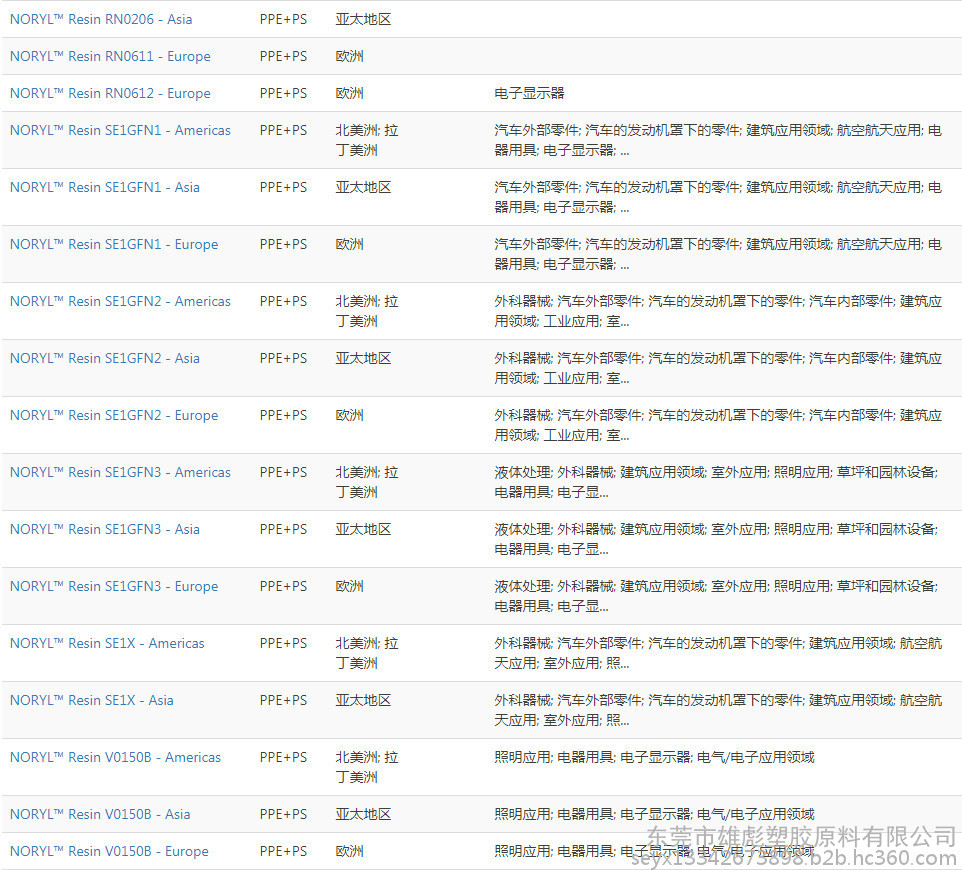Open NORYL Resin V0150B - Europe link
This screenshot has height=870, width=962.
pyautogui.click(x=109, y=852)
